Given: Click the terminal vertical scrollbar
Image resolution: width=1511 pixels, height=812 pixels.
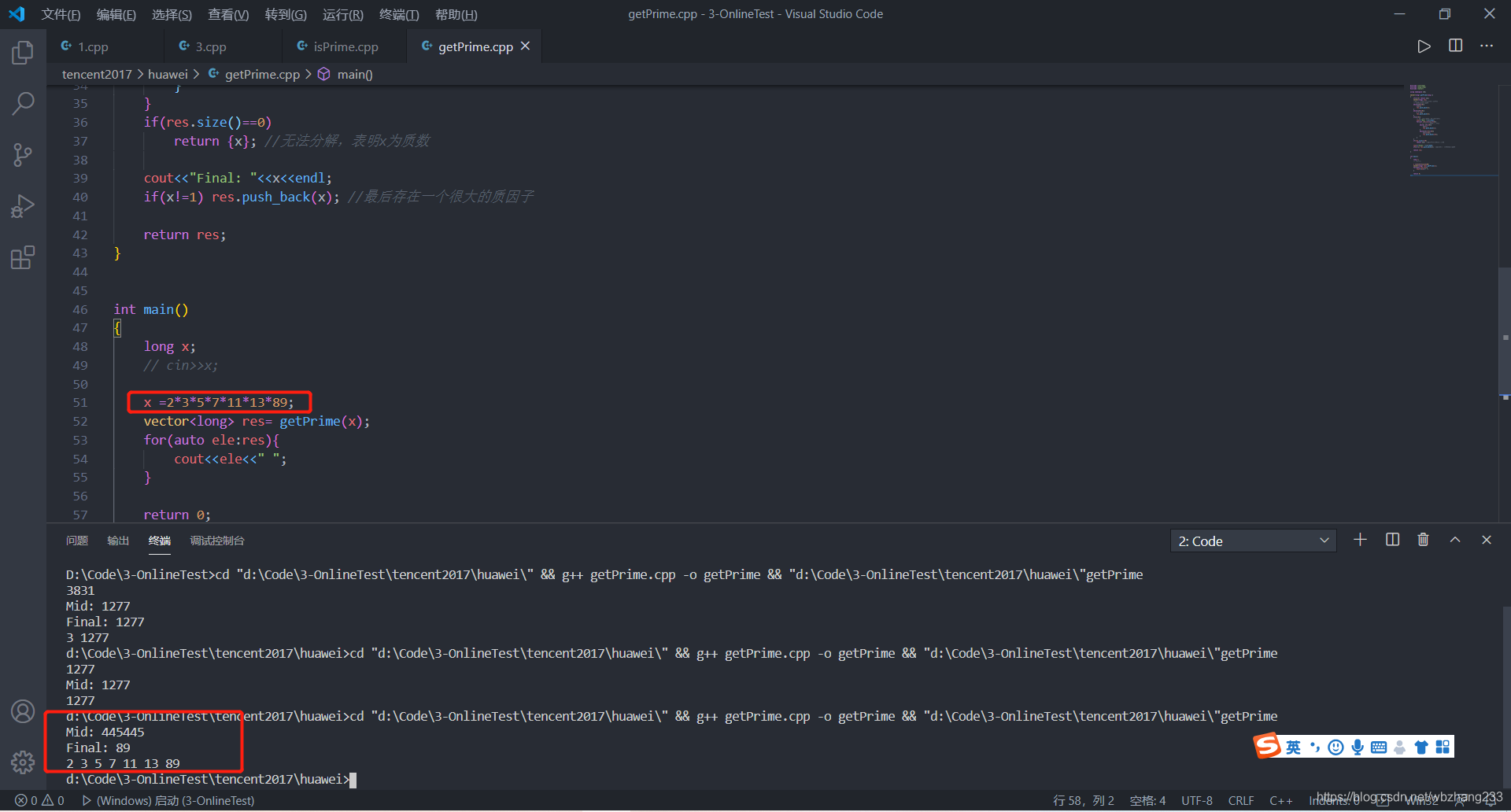Looking at the screenshot, I should pyautogui.click(x=1506, y=696).
